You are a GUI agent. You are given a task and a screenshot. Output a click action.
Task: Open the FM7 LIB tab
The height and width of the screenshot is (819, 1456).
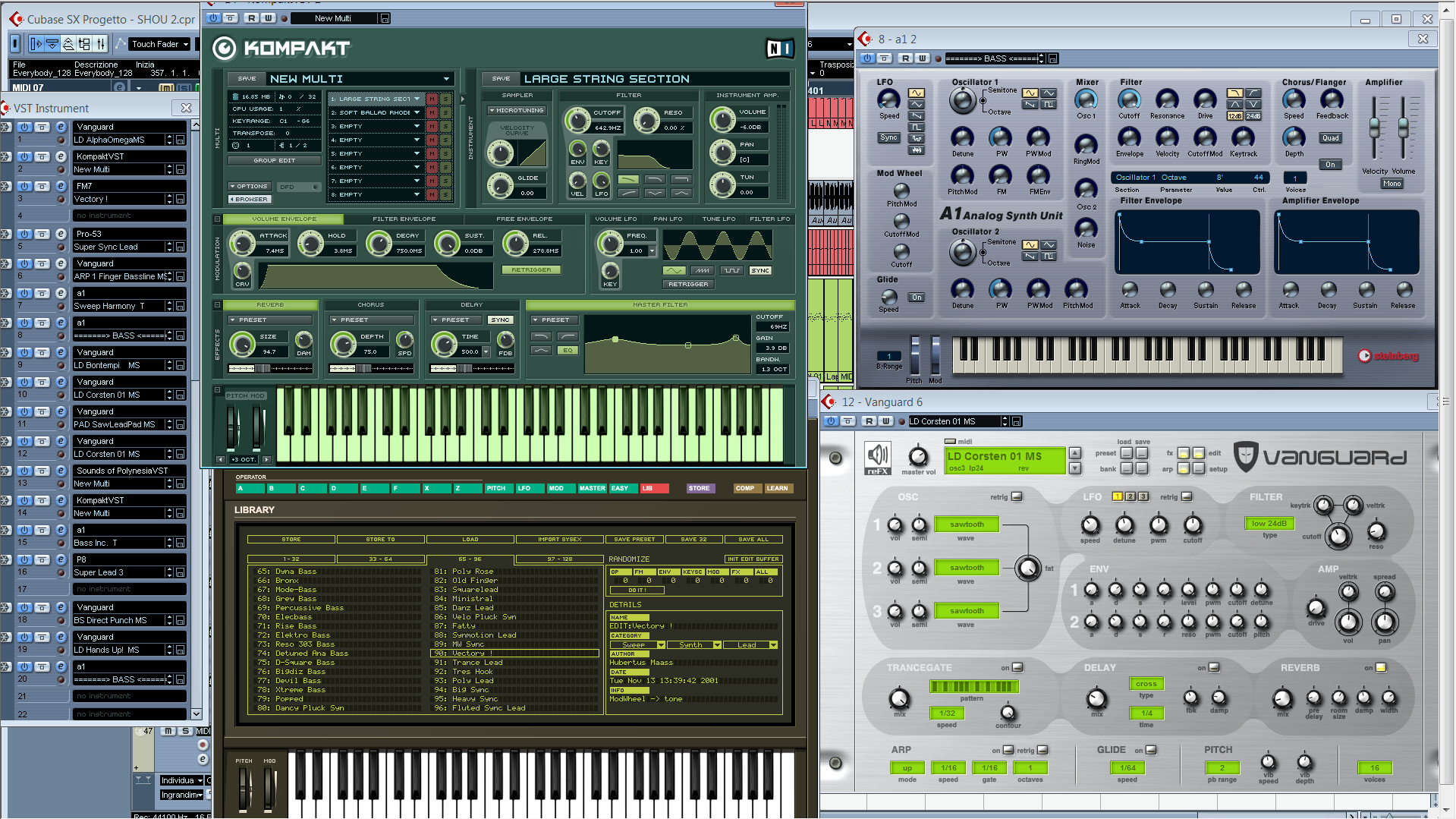point(655,489)
